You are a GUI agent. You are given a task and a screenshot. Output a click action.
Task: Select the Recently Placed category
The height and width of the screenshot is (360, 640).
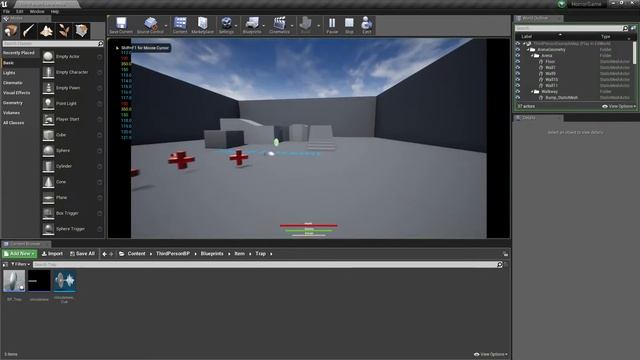(19, 53)
